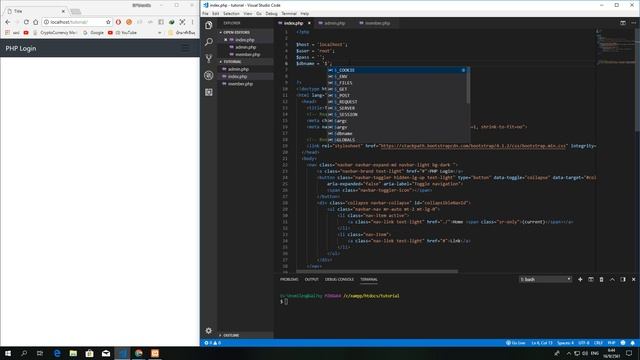Viewport: 640px width, 360px height.
Task: Expand the Chrome bookmarks overflow chevron
Action: tap(160, 33)
